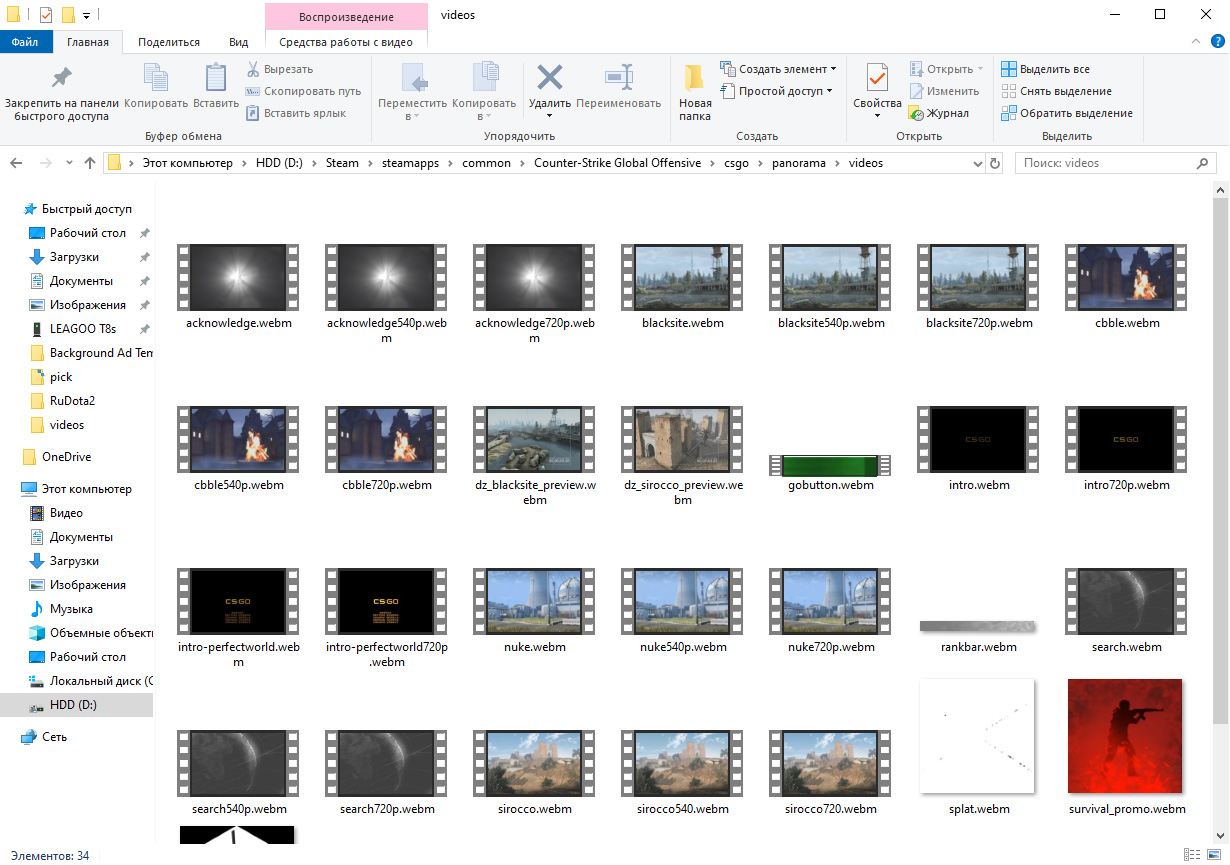Click the Поиск: videos search field

pyautogui.click(x=1109, y=163)
